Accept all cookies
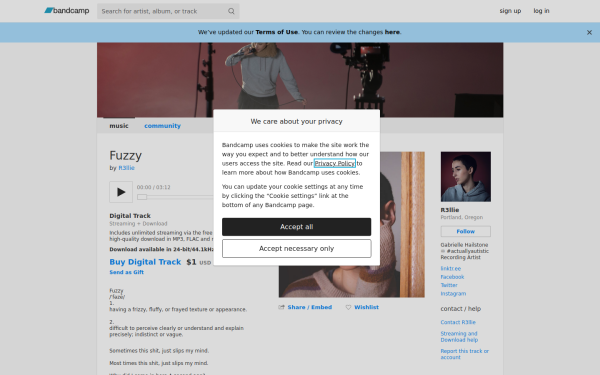This screenshot has width=600, height=375. pos(297,227)
